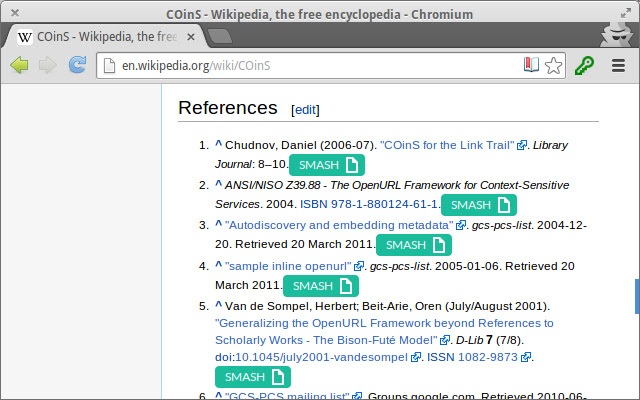The image size is (640, 400).
Task: Click external link icon after ISSN 1082-9873
Action: (x=526, y=357)
